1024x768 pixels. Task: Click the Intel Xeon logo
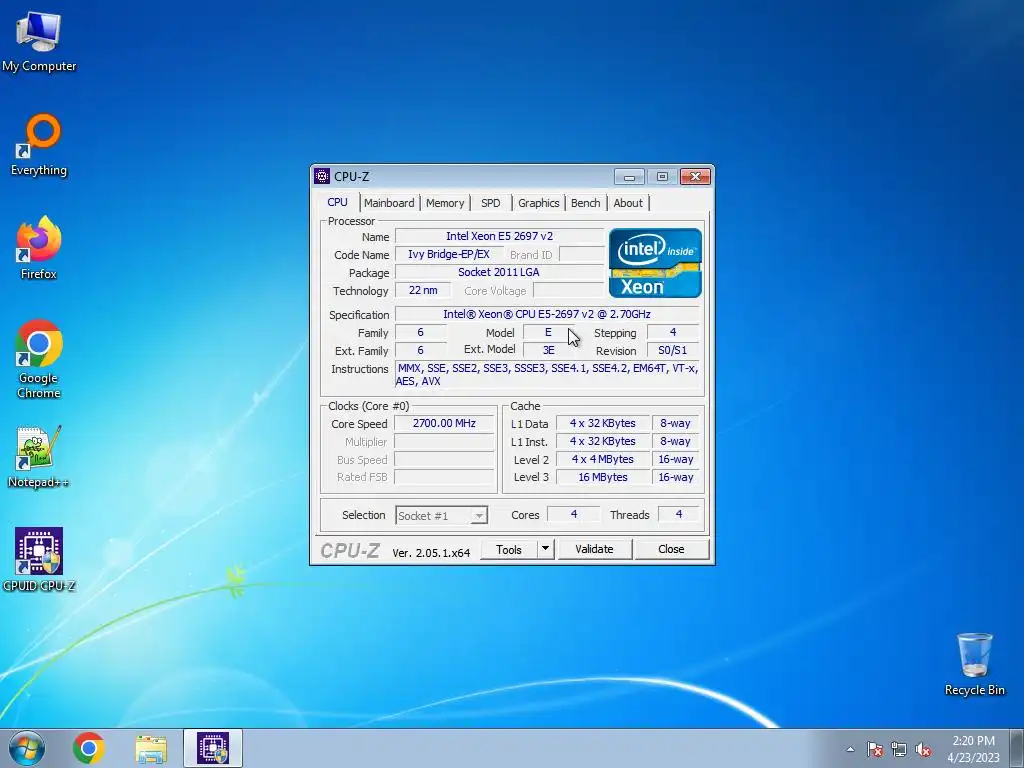(x=655, y=263)
